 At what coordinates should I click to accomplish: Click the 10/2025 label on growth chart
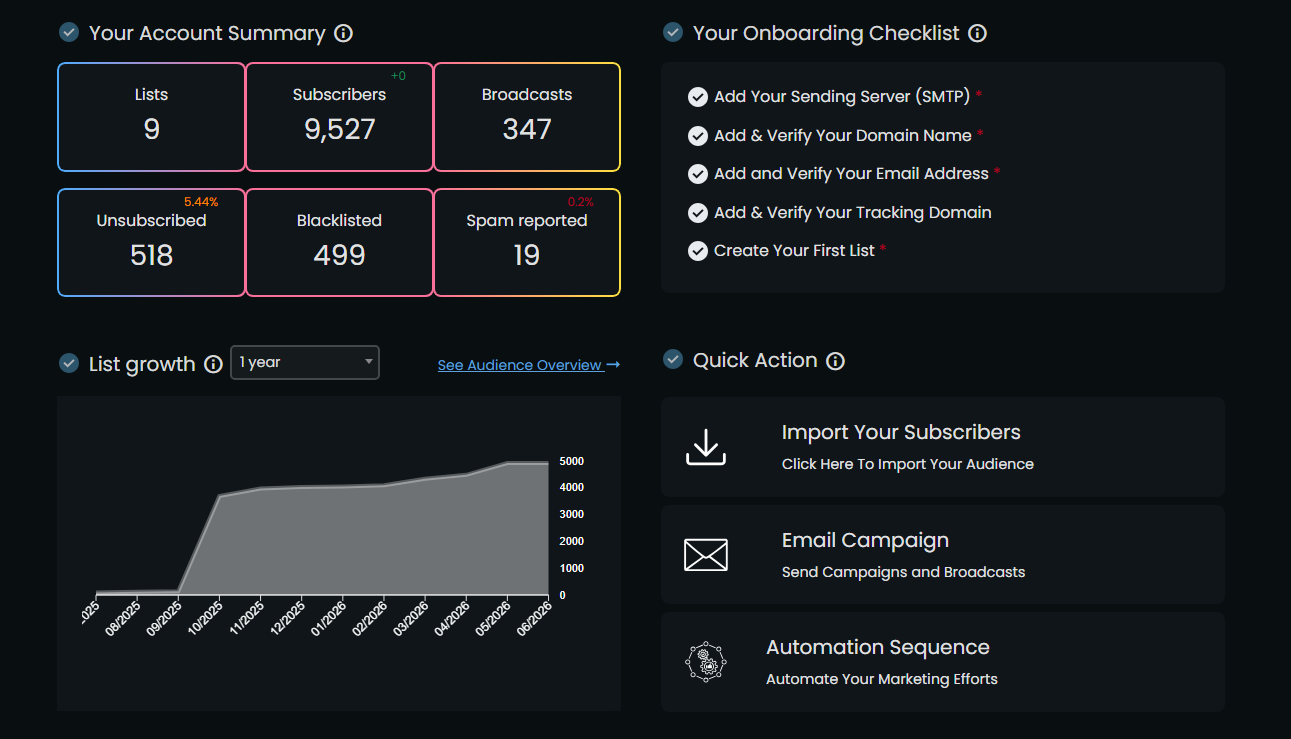208,618
